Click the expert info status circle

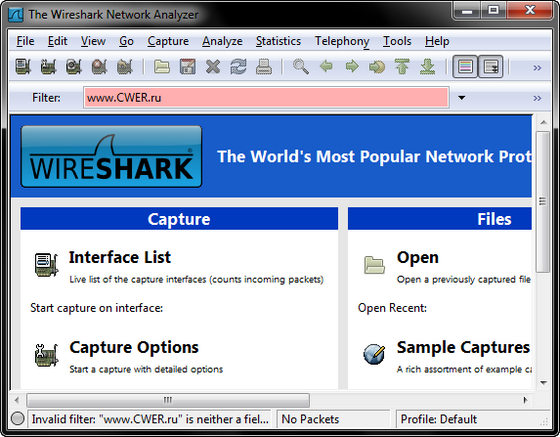click(x=18, y=418)
